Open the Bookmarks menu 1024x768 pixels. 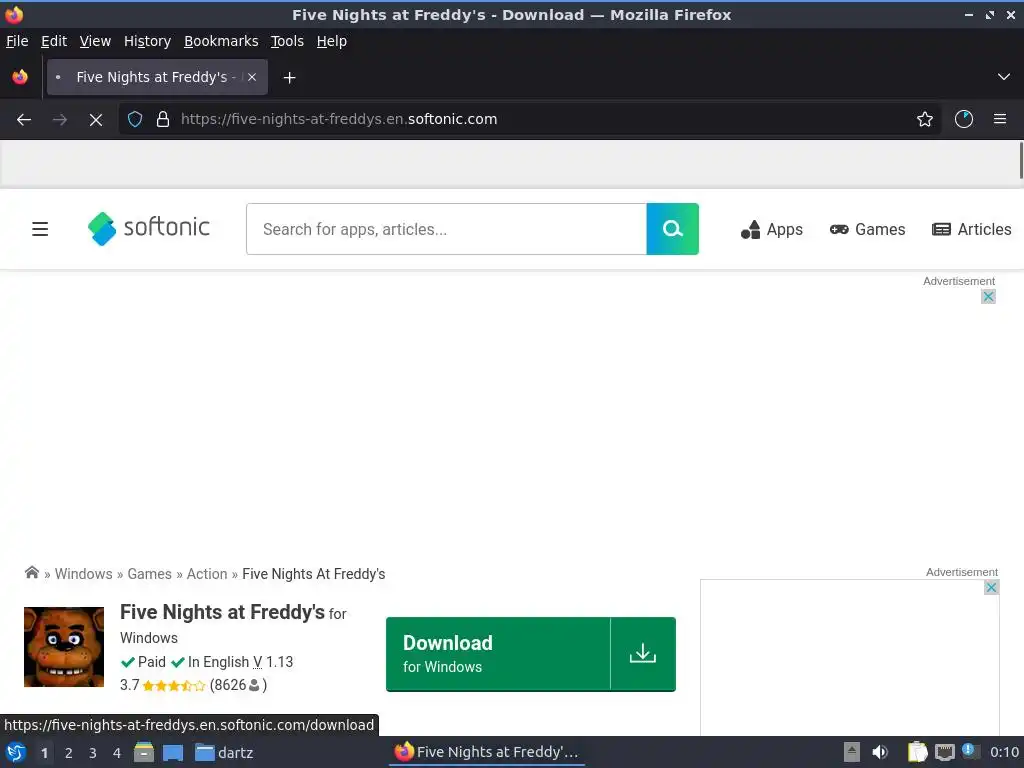(221, 41)
